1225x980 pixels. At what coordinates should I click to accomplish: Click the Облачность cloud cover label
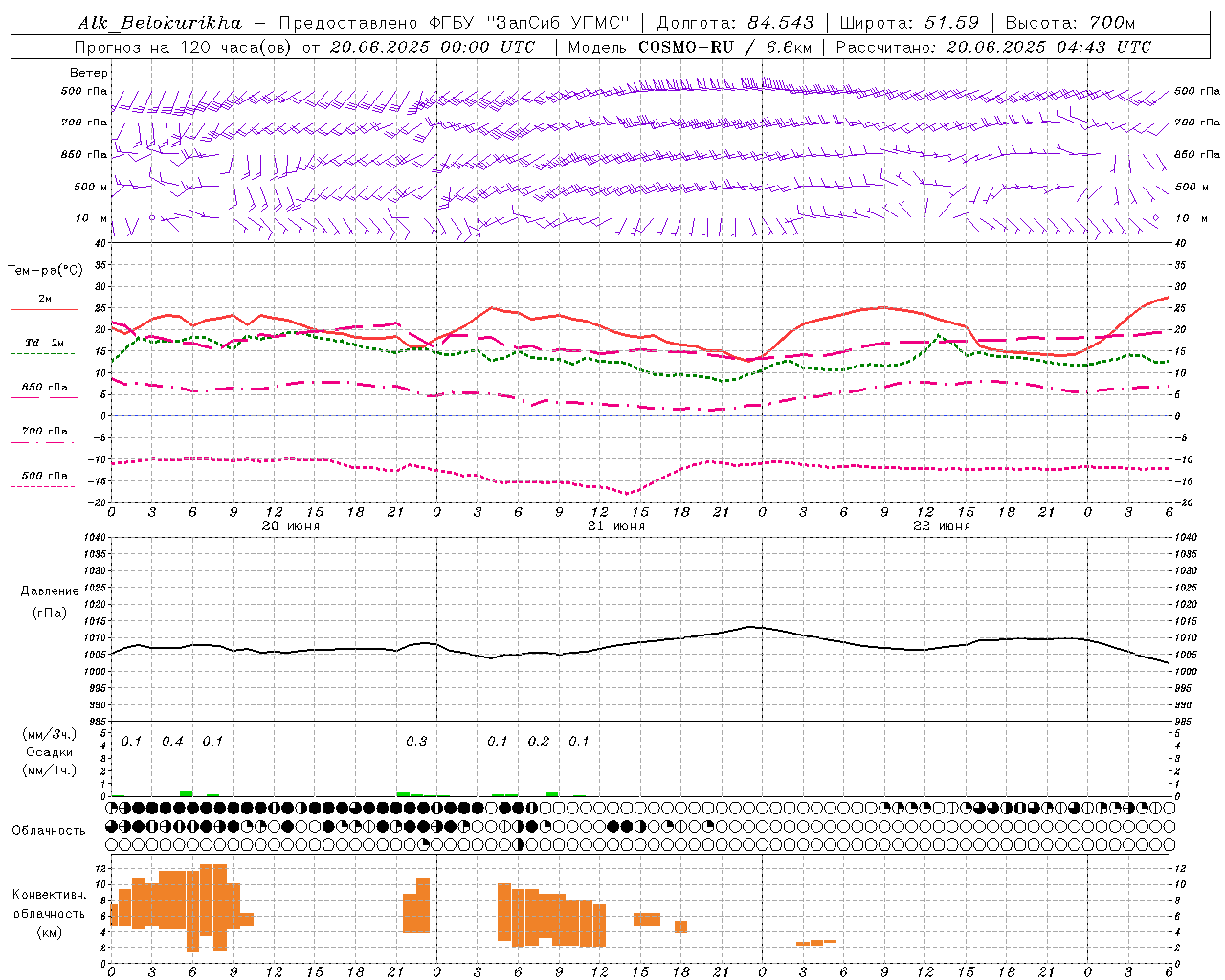(x=49, y=831)
